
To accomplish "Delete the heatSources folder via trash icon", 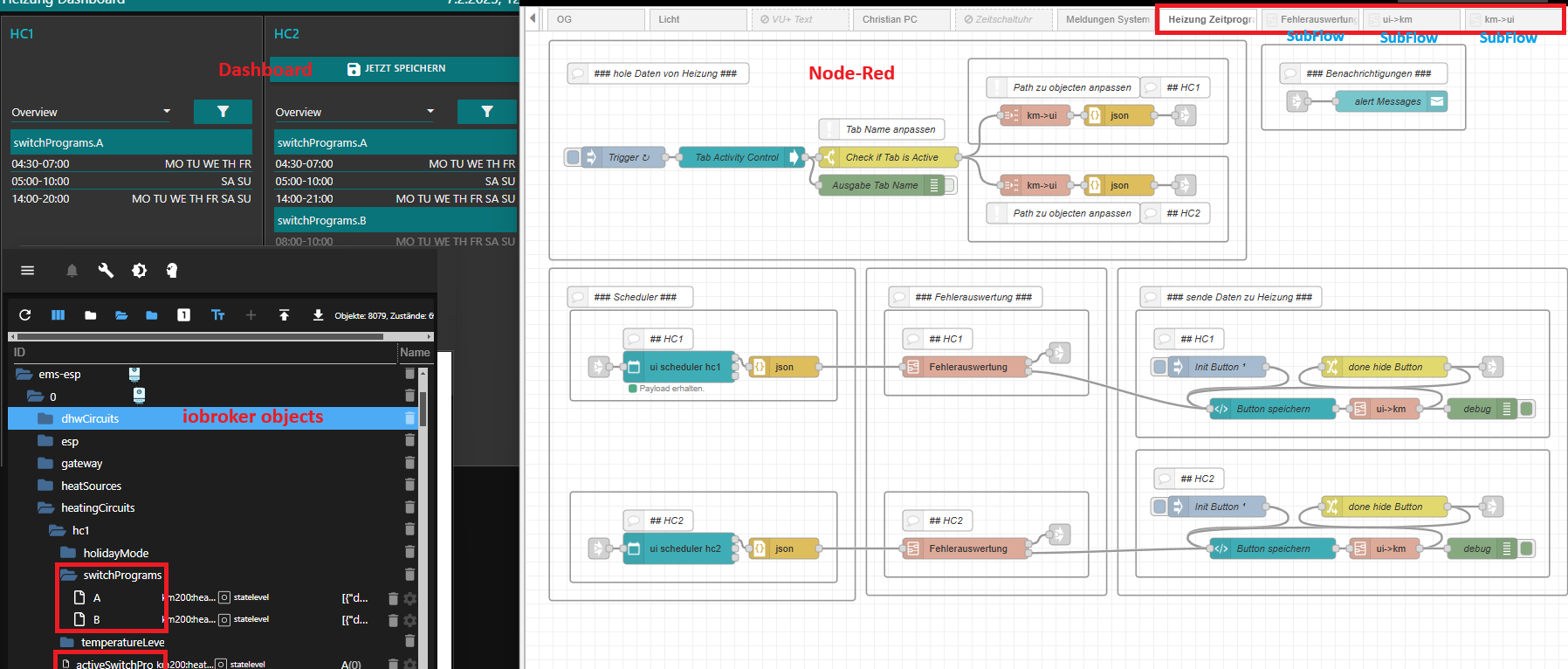I will point(409,485).
